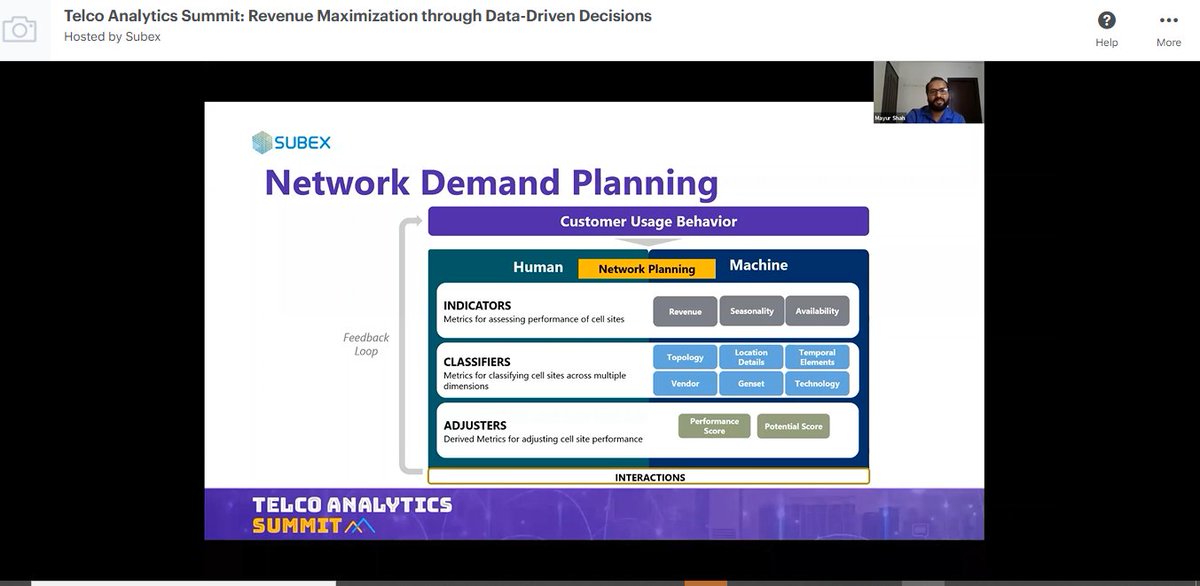Click the 'Vendor' classifier box
The height and width of the screenshot is (586, 1200).
click(685, 383)
